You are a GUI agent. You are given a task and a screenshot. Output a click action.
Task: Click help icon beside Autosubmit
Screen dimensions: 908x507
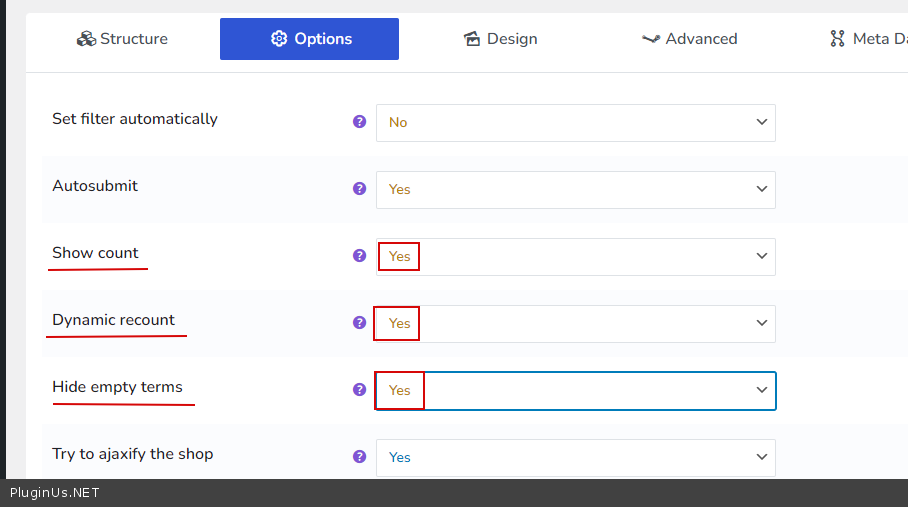[x=360, y=189]
